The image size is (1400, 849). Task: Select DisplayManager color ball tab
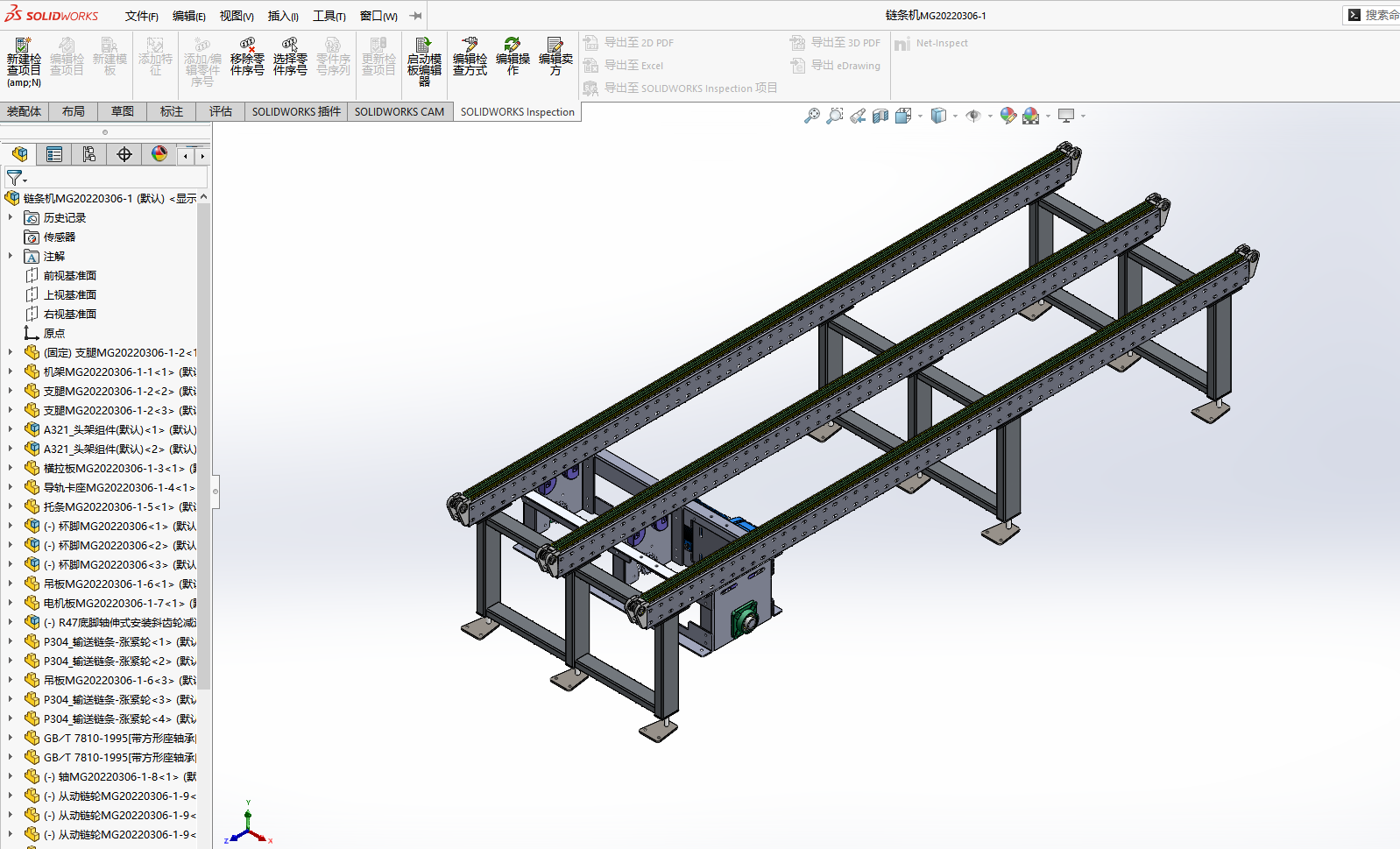159,155
